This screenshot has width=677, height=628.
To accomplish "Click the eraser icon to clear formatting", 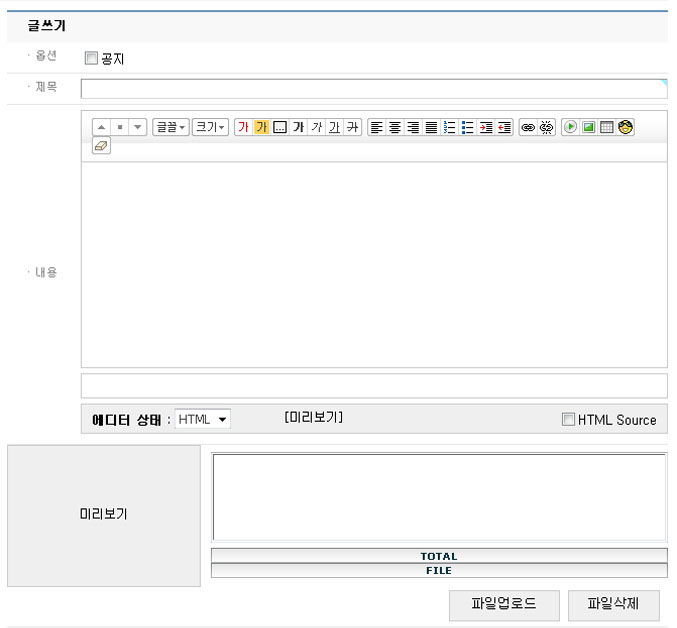I will pyautogui.click(x=101, y=146).
